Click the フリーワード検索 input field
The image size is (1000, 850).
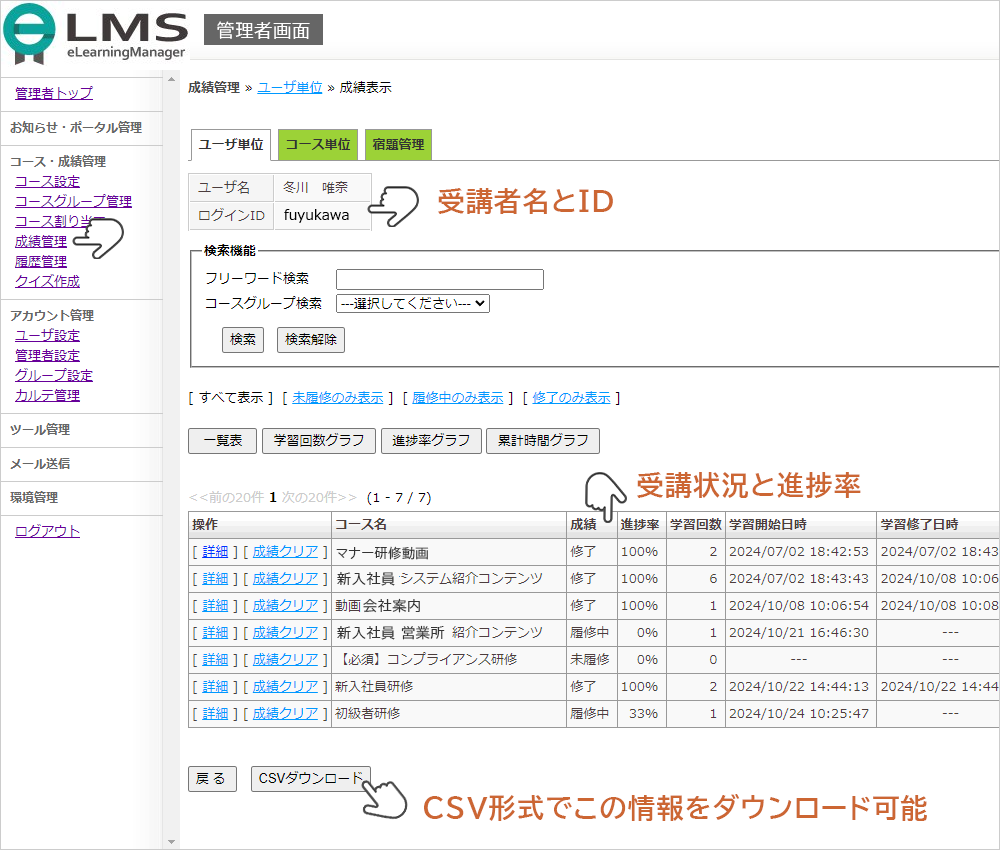[439, 279]
